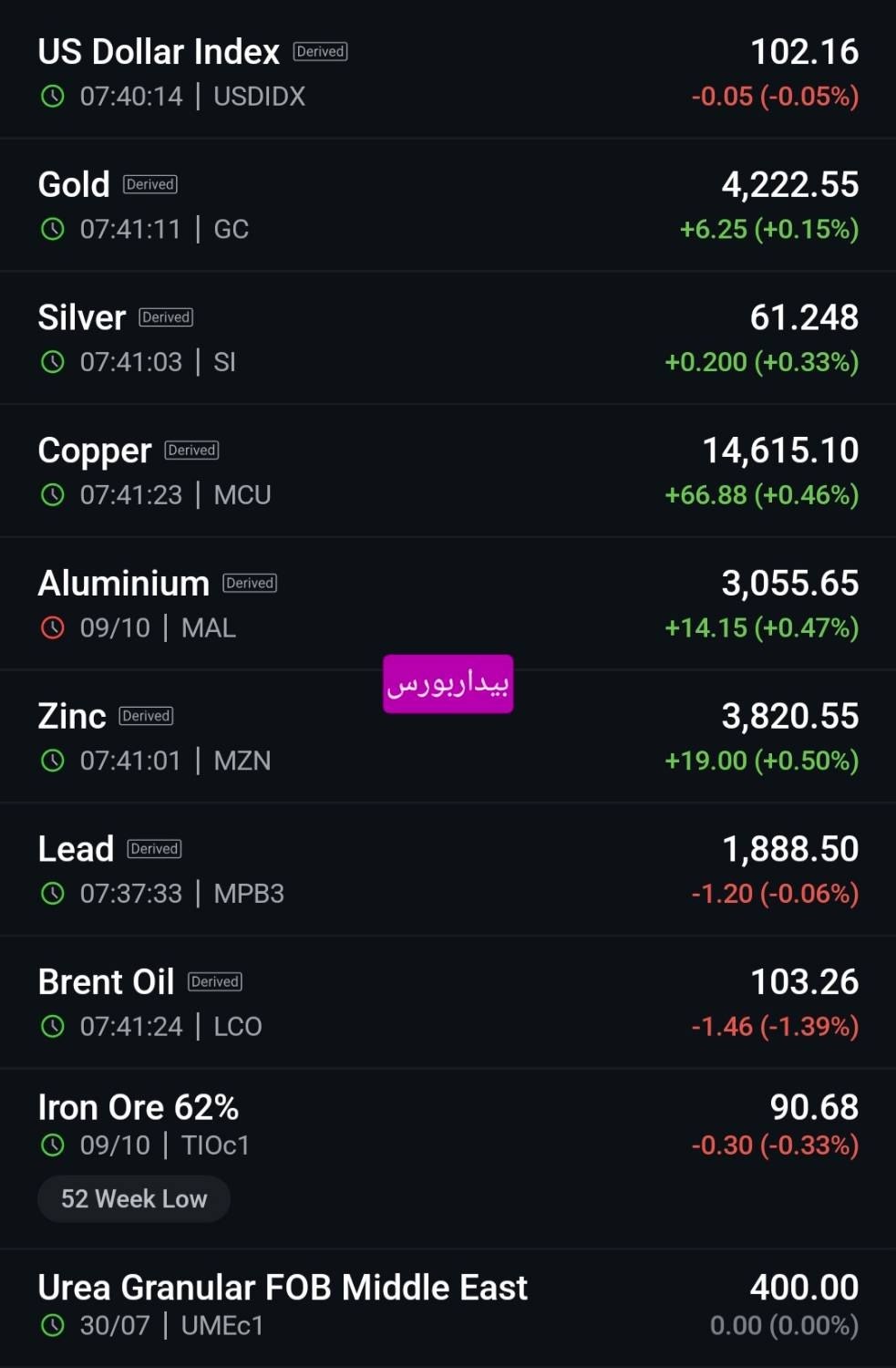Click the clock icon in the Zinc row
896x1368 pixels.
(x=53, y=761)
